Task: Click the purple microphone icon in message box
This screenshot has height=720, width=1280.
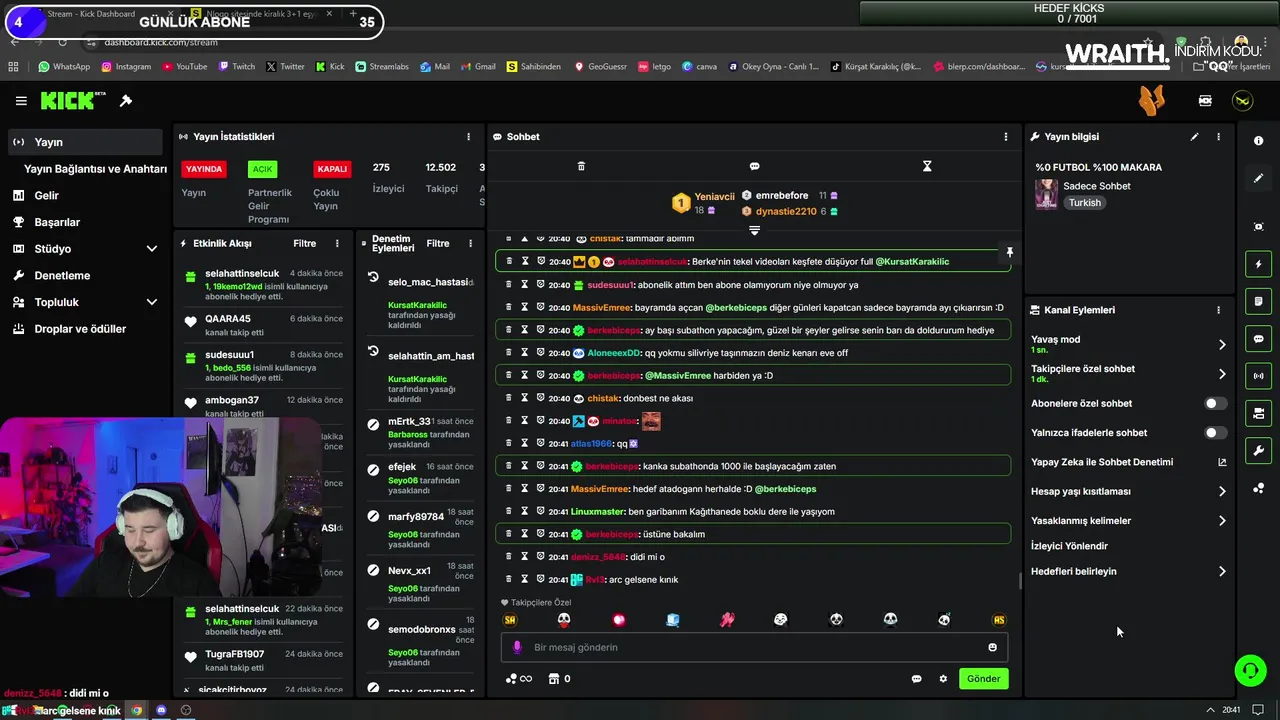Action: 517,647
